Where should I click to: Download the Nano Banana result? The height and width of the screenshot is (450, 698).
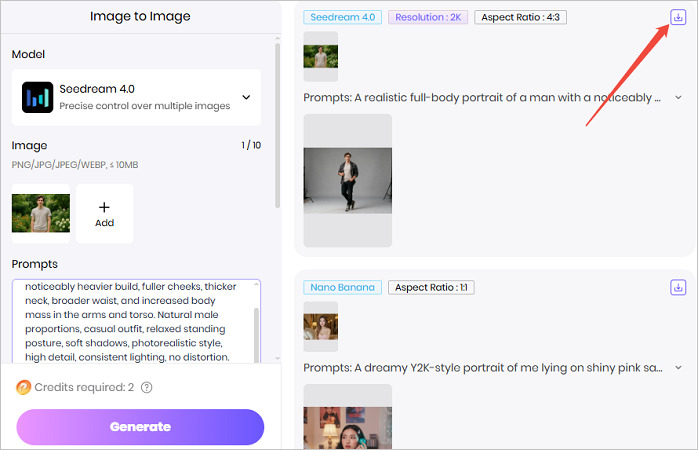[x=678, y=288]
